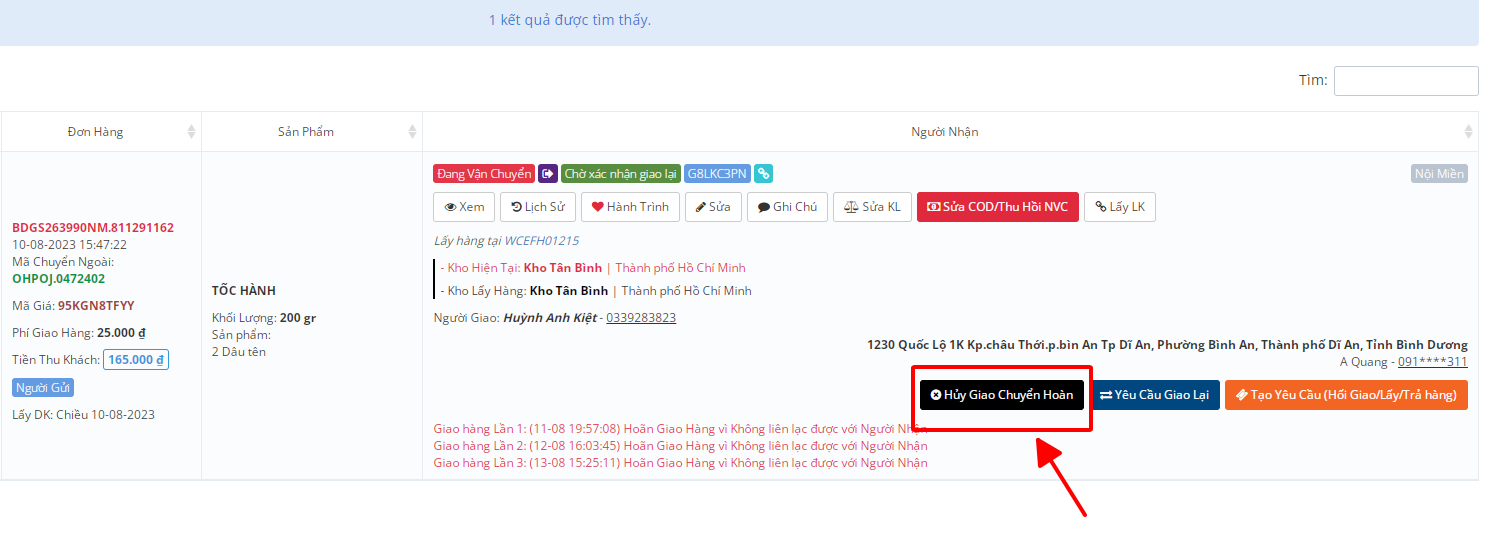Viewport: 1495px width, 533px height.
Task: Sort by Đơn Hàng column header
Action: (x=101, y=132)
